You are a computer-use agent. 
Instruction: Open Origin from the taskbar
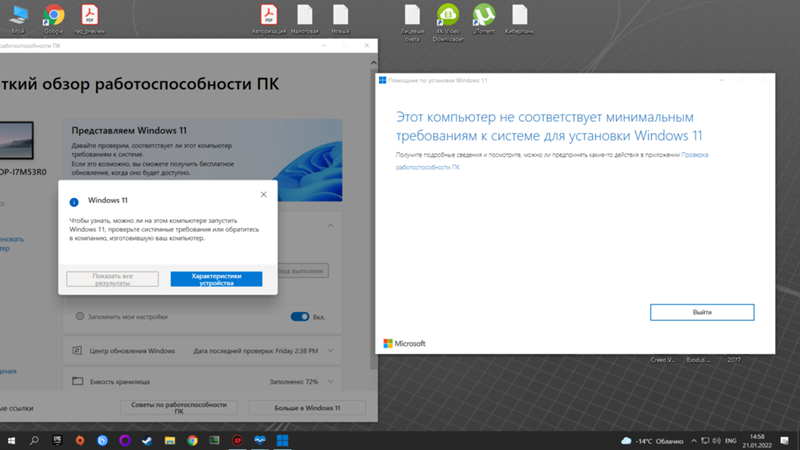[x=80, y=440]
